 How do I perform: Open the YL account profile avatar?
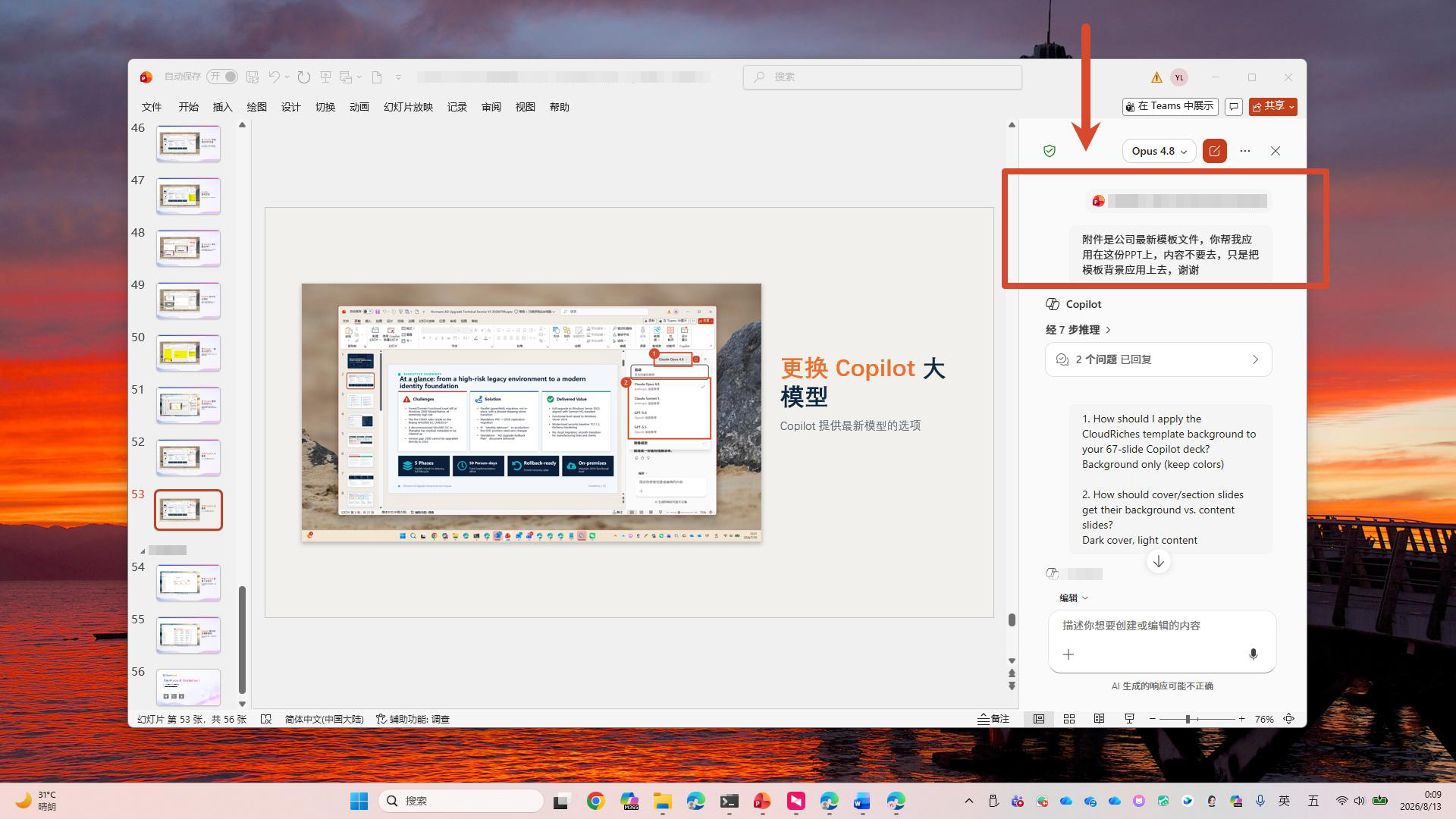coord(1179,77)
